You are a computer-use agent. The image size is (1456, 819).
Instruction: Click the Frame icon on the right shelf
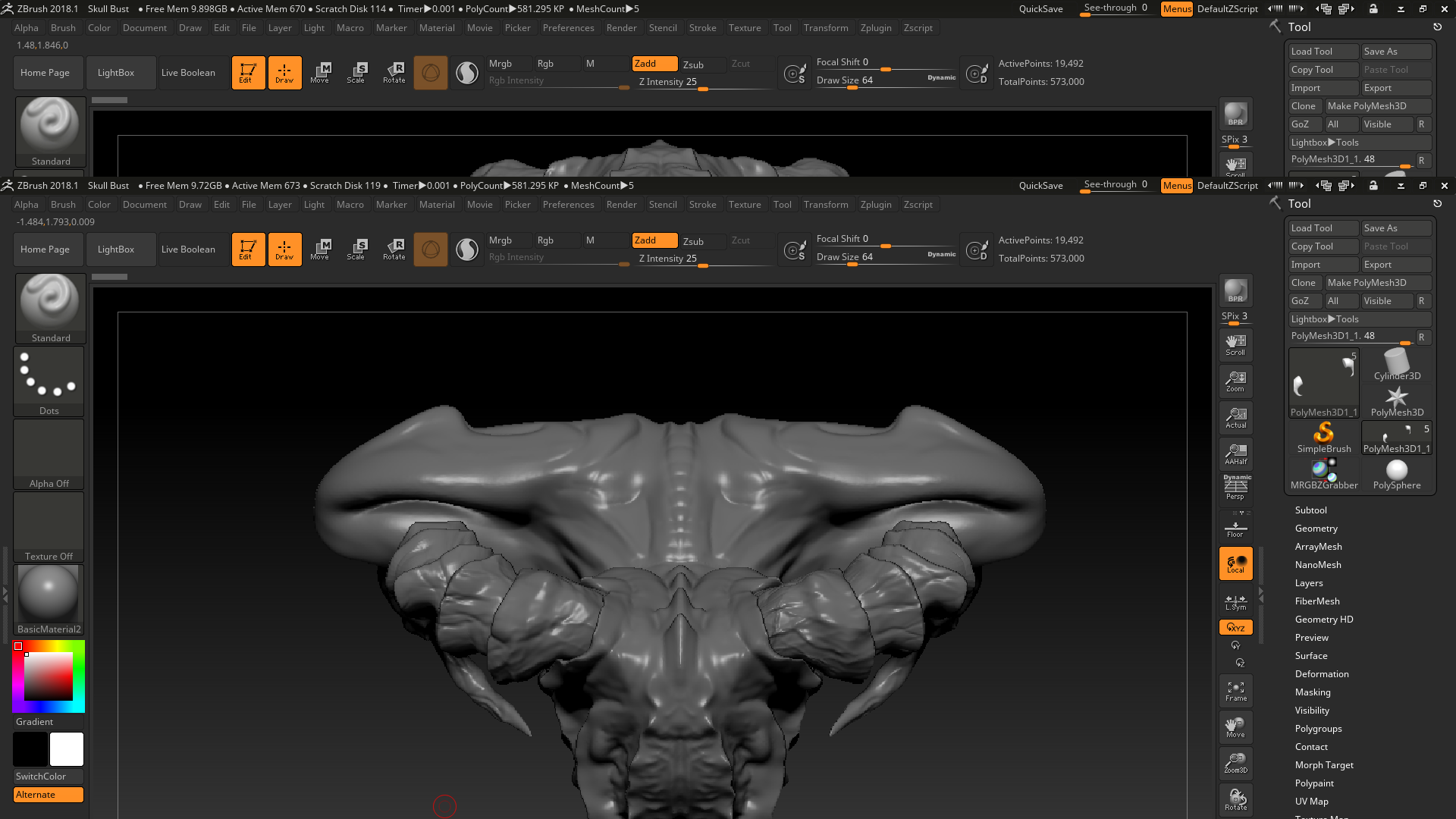click(x=1235, y=691)
